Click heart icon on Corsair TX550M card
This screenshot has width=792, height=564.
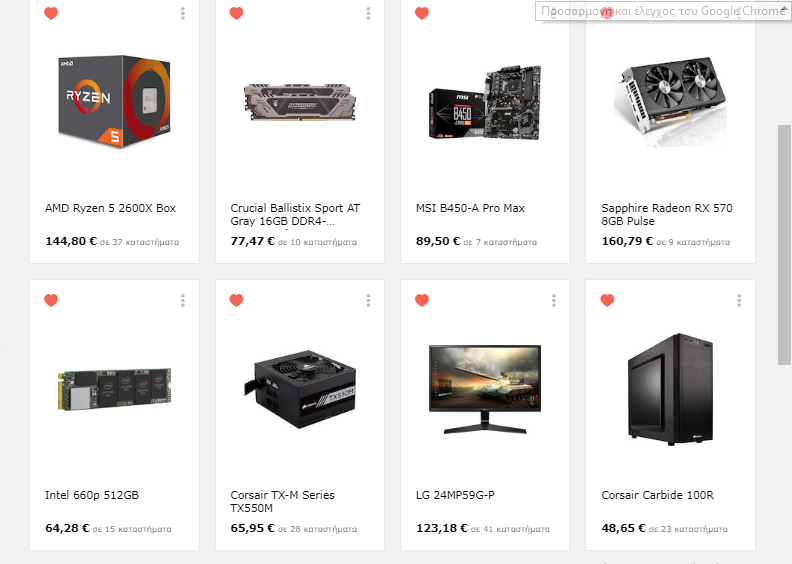(x=236, y=300)
